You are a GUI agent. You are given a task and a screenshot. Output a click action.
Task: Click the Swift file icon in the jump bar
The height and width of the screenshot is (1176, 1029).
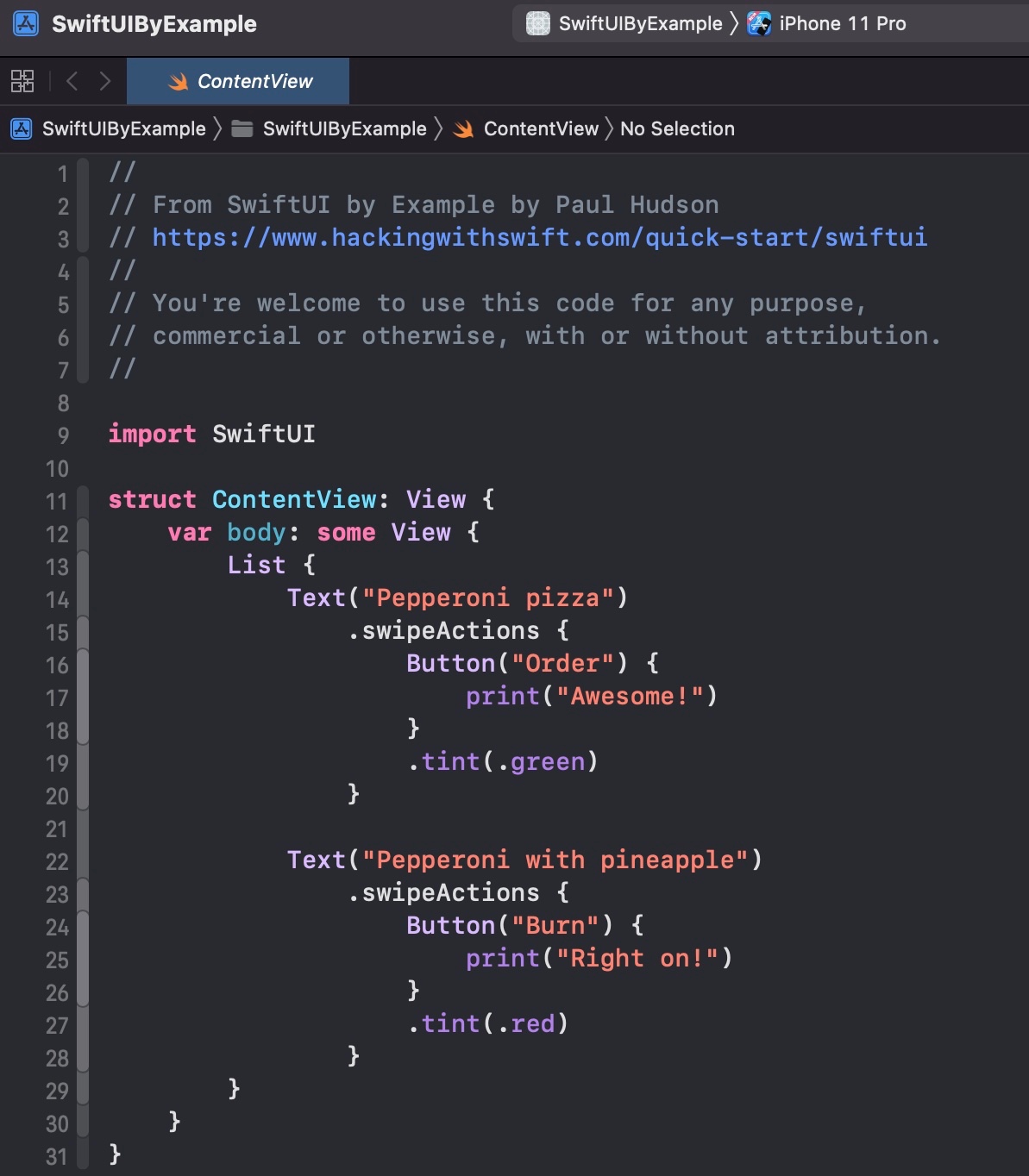pyautogui.click(x=463, y=129)
